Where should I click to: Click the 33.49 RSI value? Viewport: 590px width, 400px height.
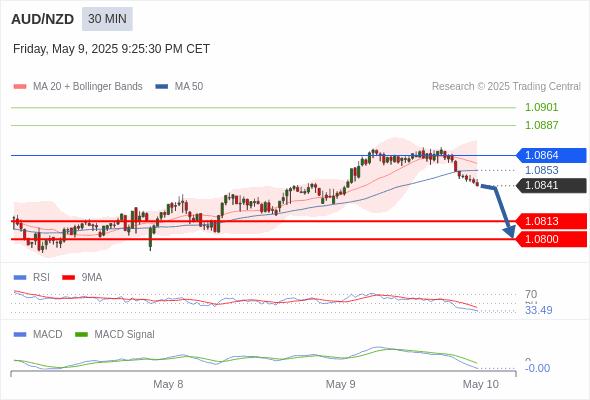(x=538, y=310)
